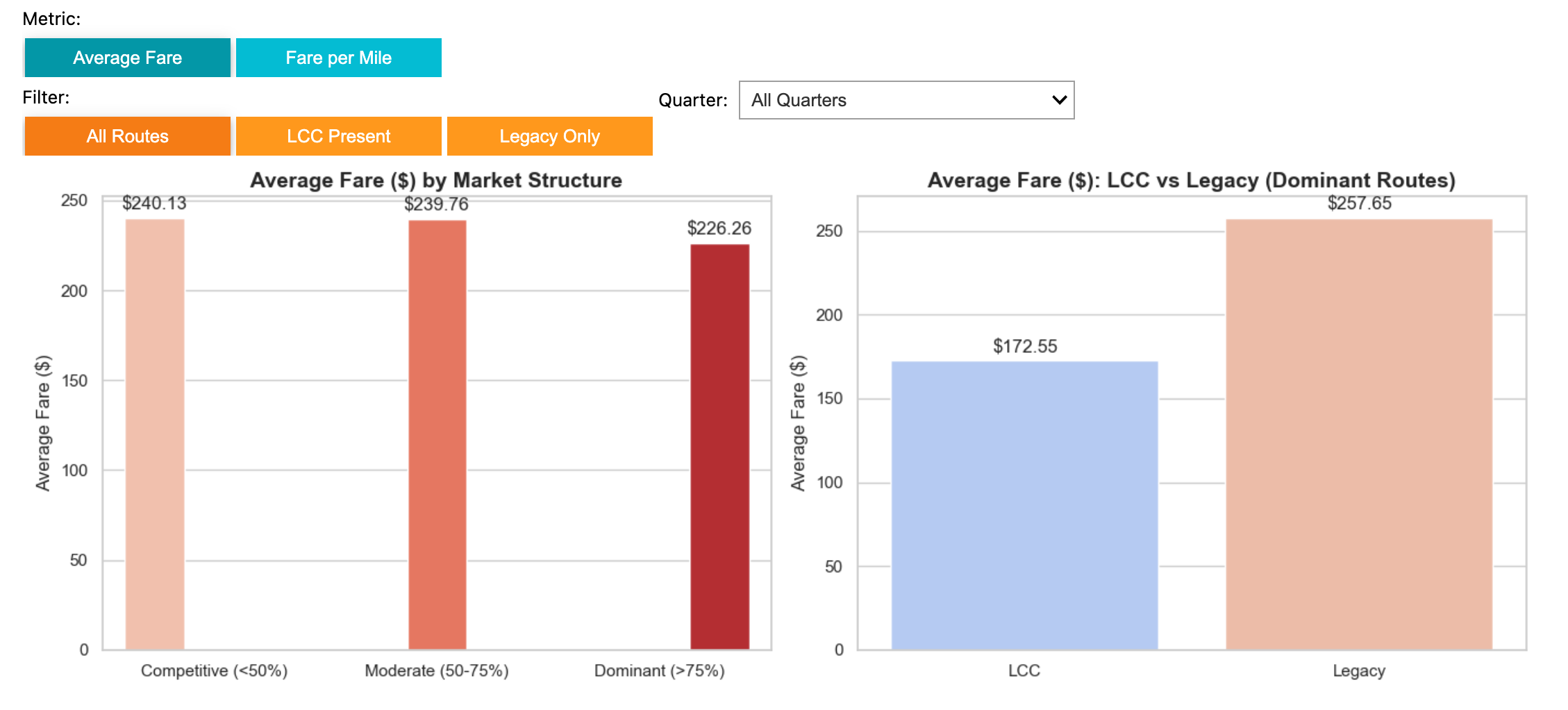
Task: Click the $172.55 value label
Action: [1025, 346]
